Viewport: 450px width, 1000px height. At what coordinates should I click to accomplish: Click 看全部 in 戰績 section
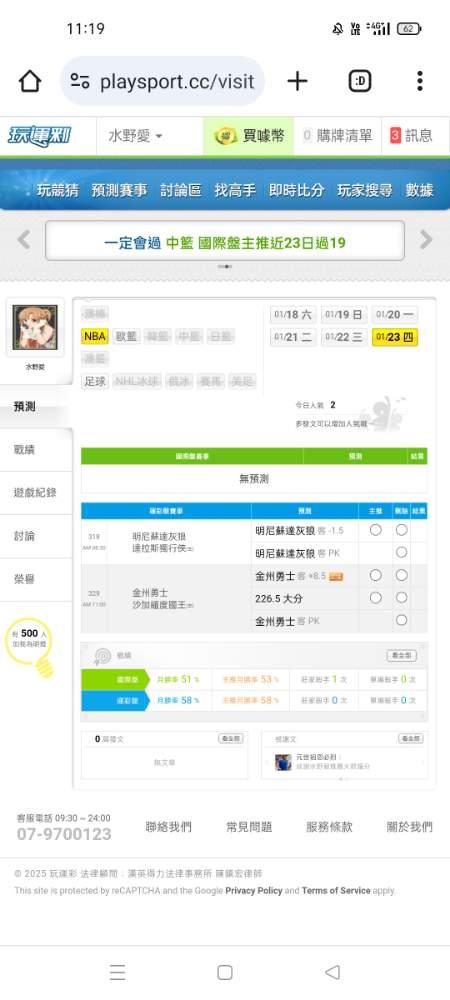click(402, 656)
